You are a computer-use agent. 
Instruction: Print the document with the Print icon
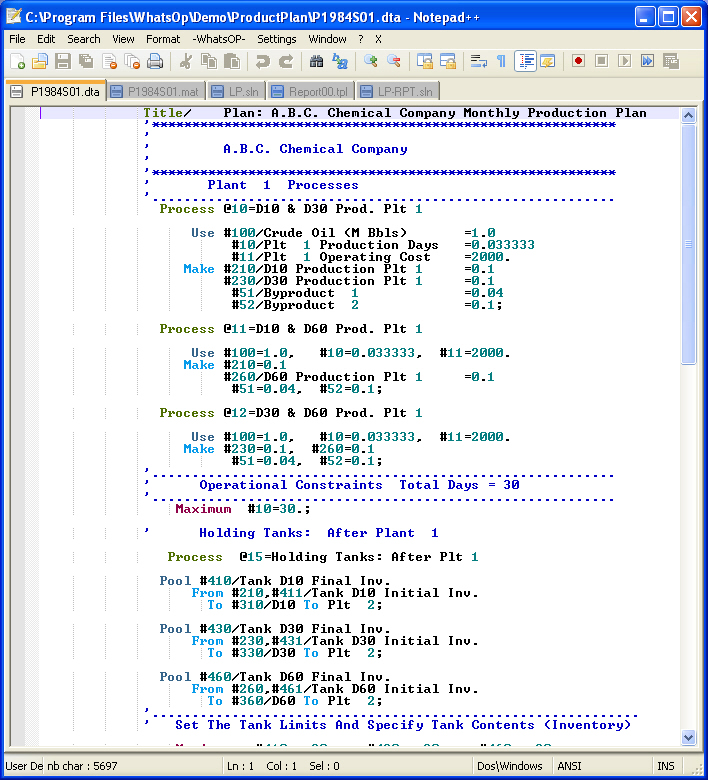coord(155,62)
